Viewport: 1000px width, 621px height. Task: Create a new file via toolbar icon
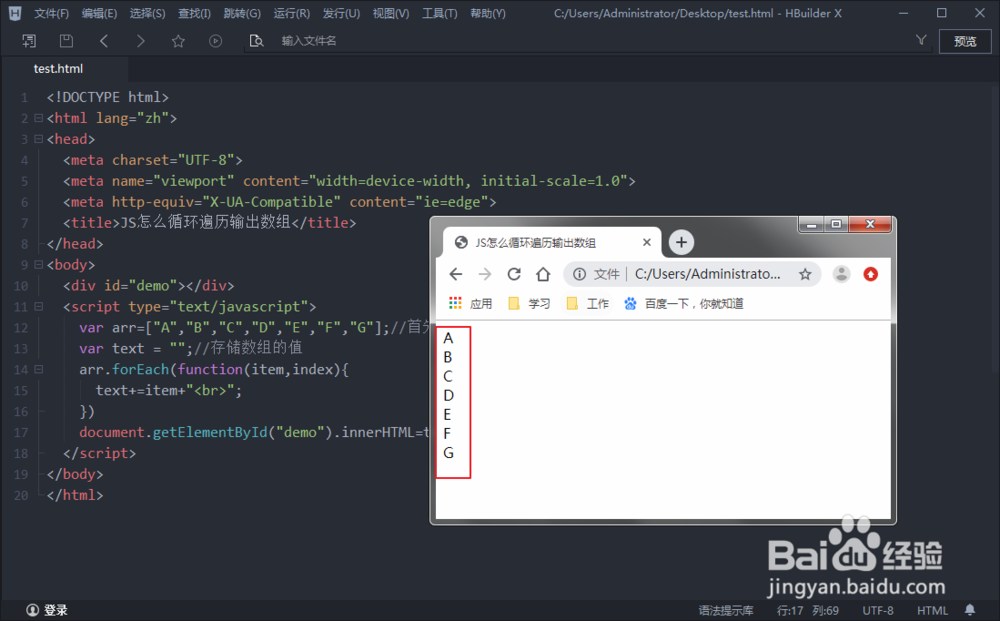coord(28,40)
